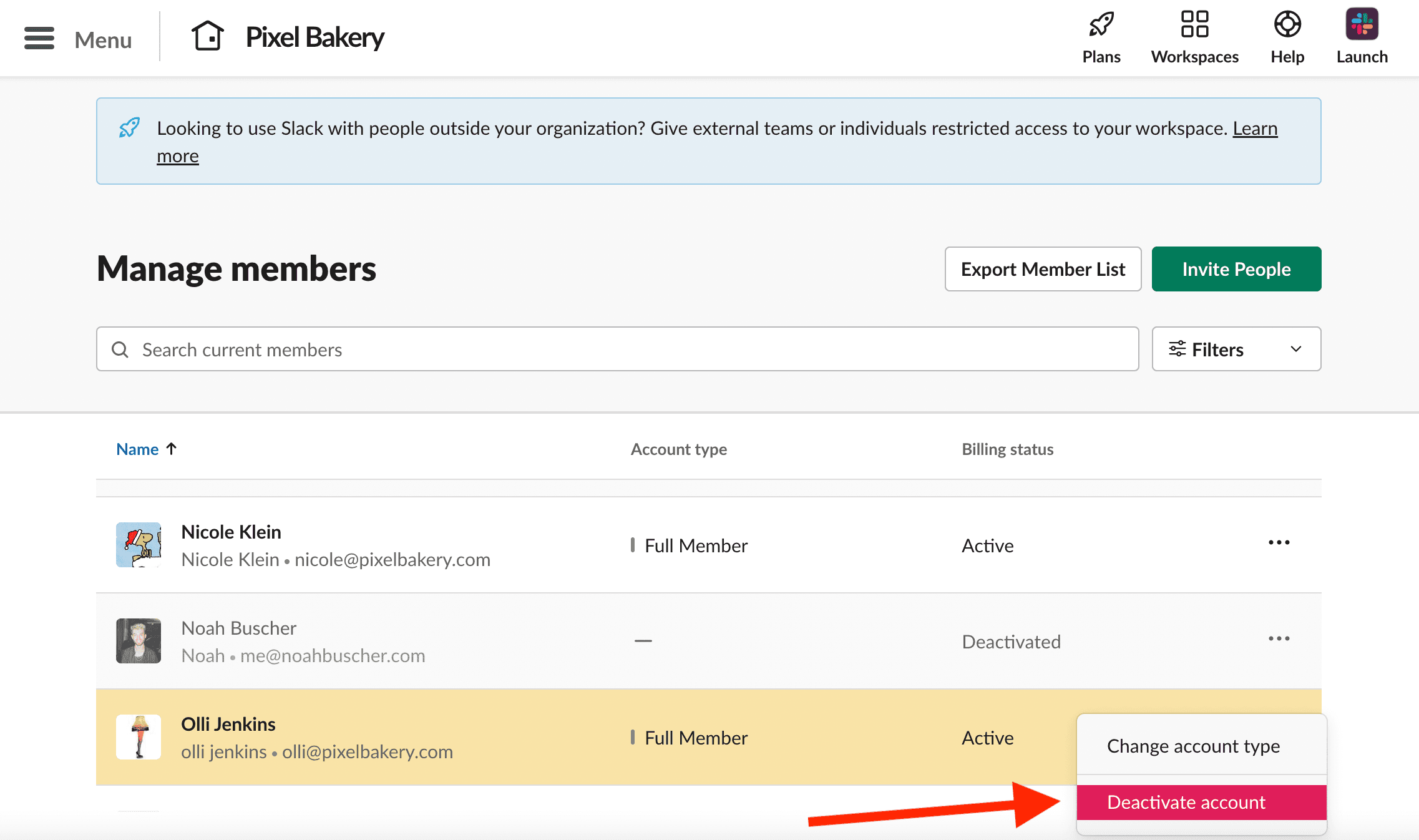Click Full Member in Olli Jenkins' row
1419x840 pixels.
point(696,738)
